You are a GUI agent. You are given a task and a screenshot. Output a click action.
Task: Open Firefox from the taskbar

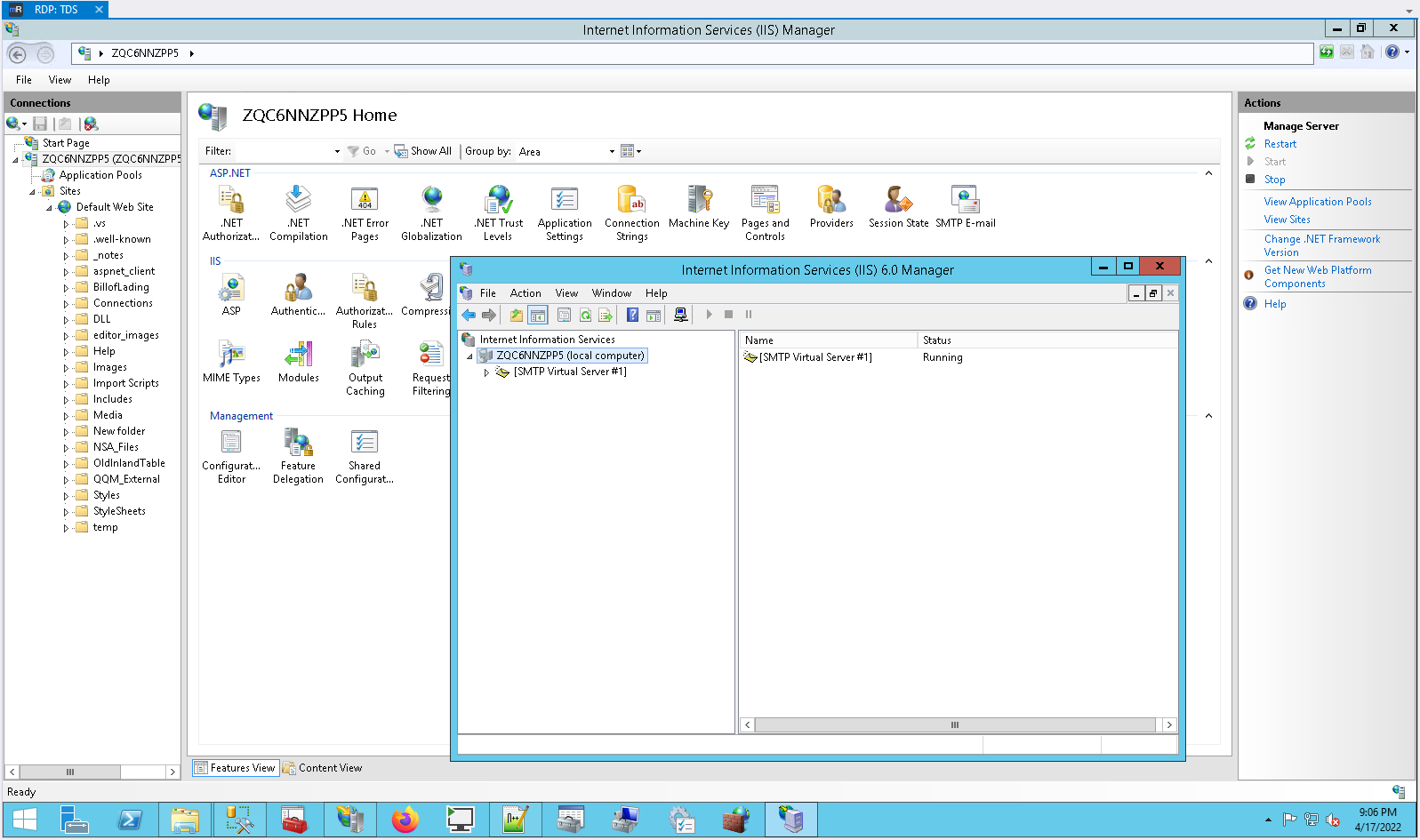point(405,820)
